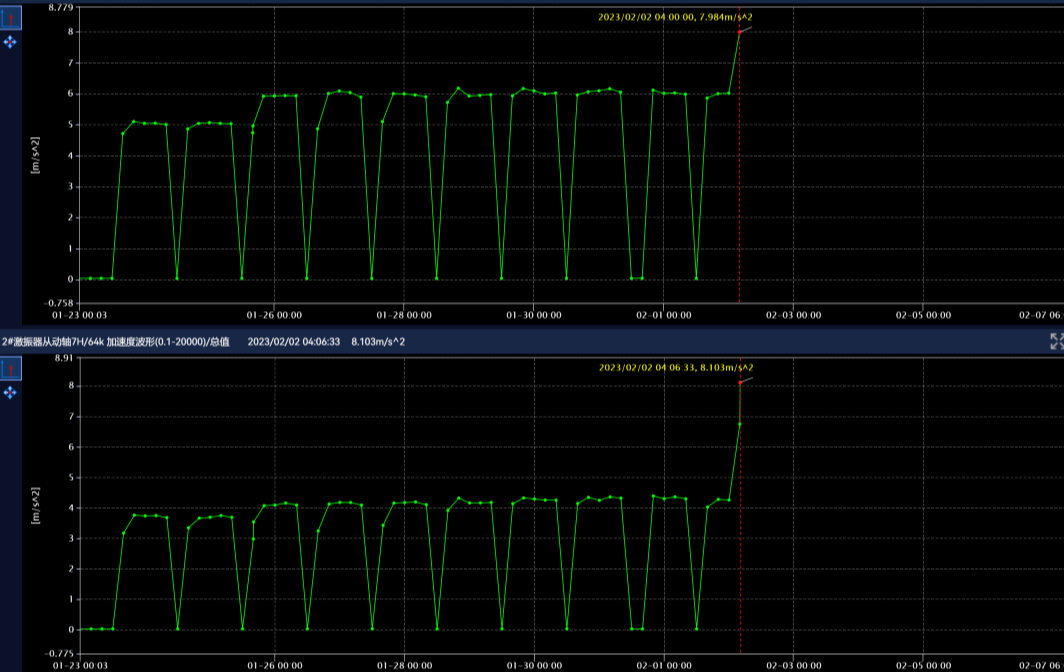Expand lower chart to fullscreen
This screenshot has height=672, width=1064.
[1056, 342]
